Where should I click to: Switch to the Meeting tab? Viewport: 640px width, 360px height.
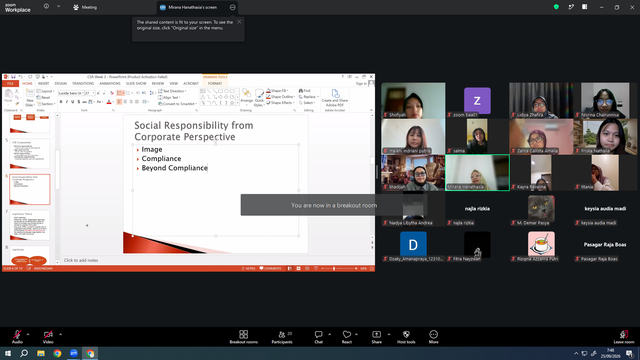coord(85,7)
